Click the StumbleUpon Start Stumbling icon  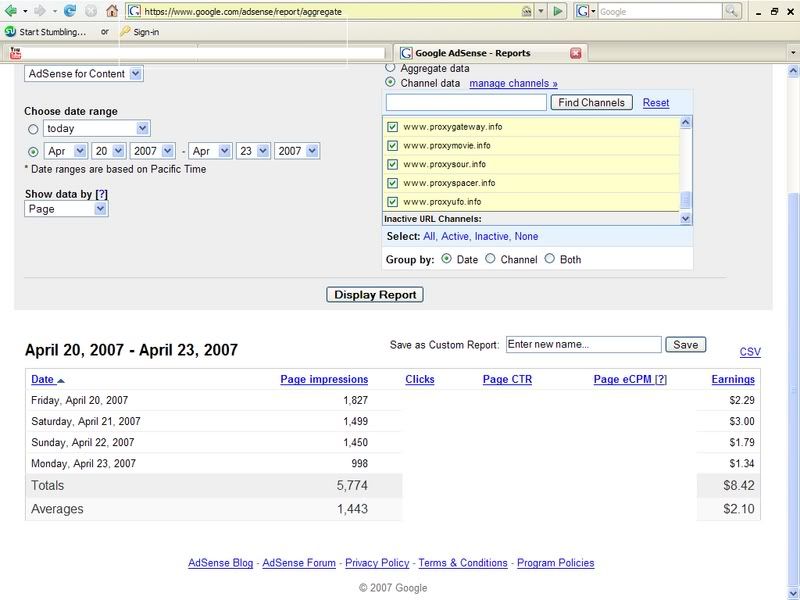pyautogui.click(x=10, y=32)
